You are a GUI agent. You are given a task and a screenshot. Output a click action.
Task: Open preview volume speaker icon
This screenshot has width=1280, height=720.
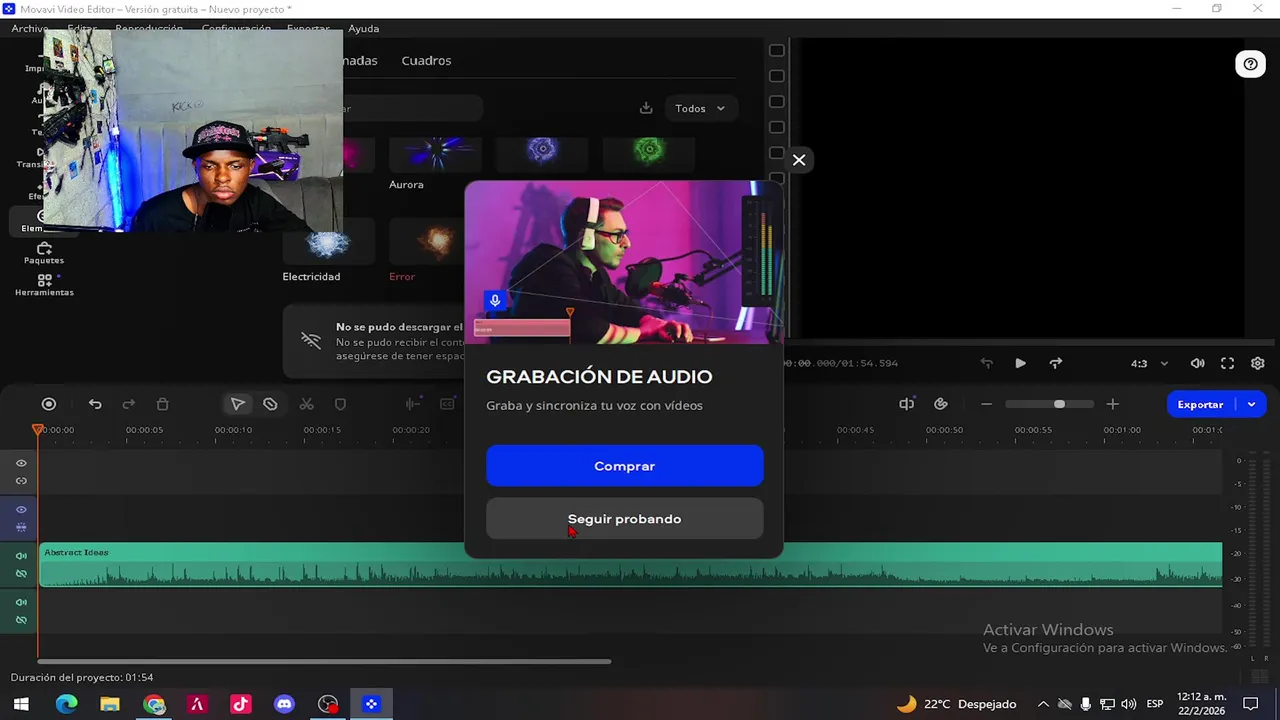point(1197,363)
